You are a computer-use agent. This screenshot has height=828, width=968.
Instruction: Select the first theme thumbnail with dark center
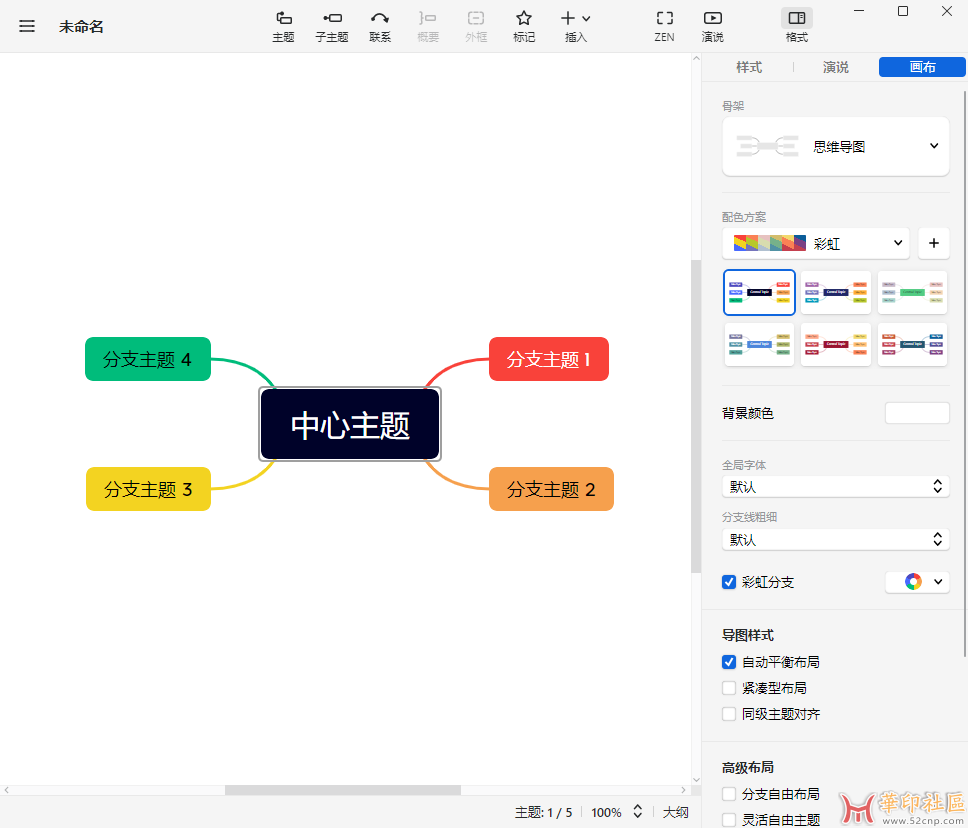click(759, 292)
